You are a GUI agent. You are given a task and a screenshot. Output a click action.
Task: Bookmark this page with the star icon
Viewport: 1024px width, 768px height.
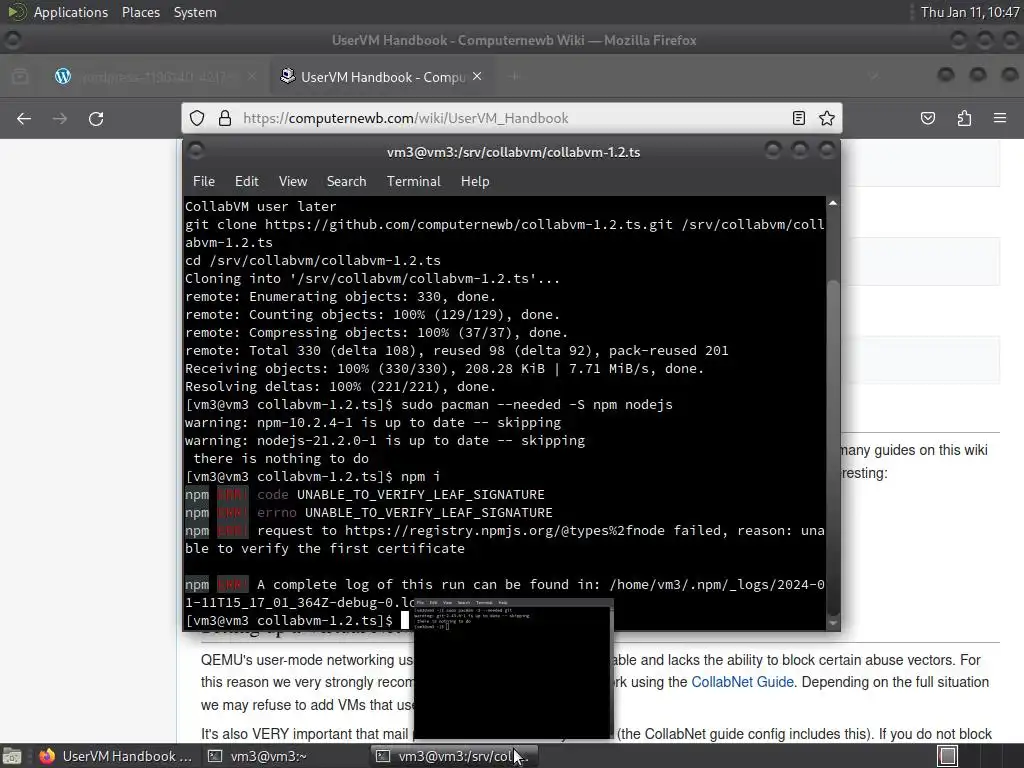[x=827, y=118]
